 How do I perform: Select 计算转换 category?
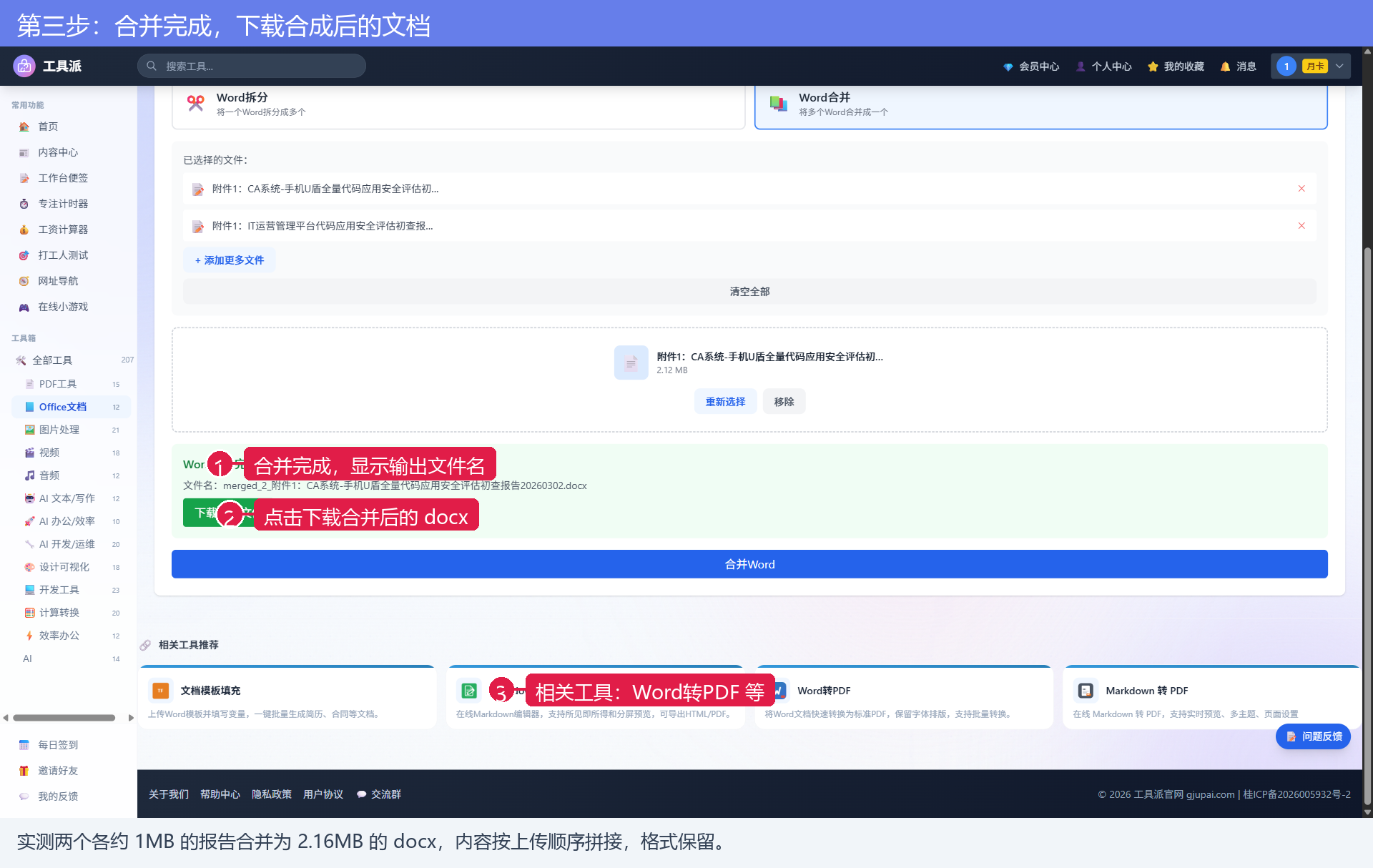coord(72,613)
